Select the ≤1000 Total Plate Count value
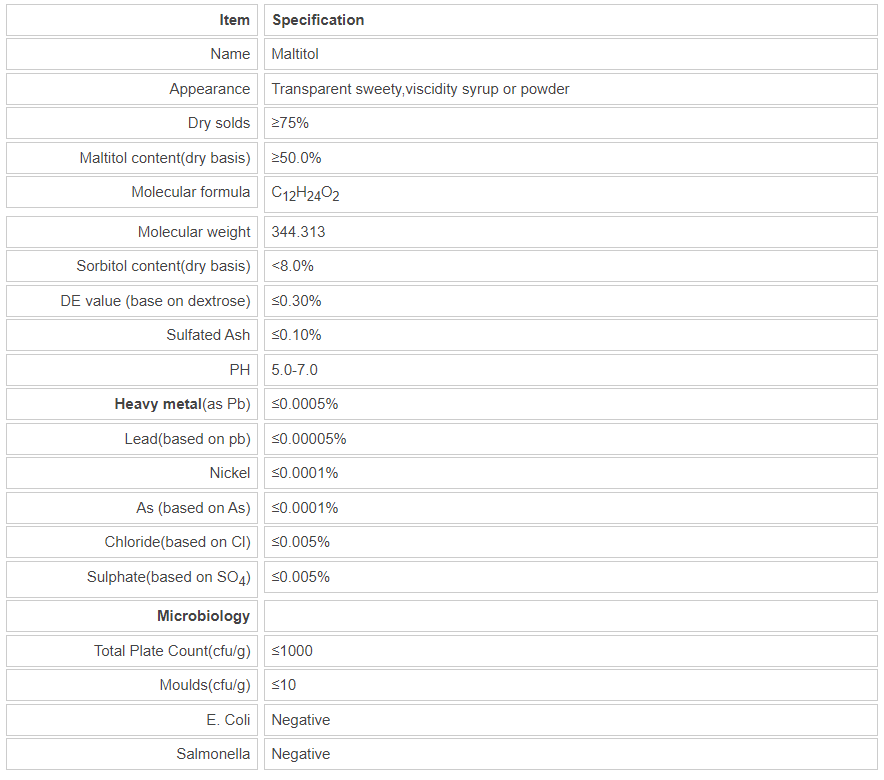Screen dimensions: 884x780 click(x=292, y=651)
